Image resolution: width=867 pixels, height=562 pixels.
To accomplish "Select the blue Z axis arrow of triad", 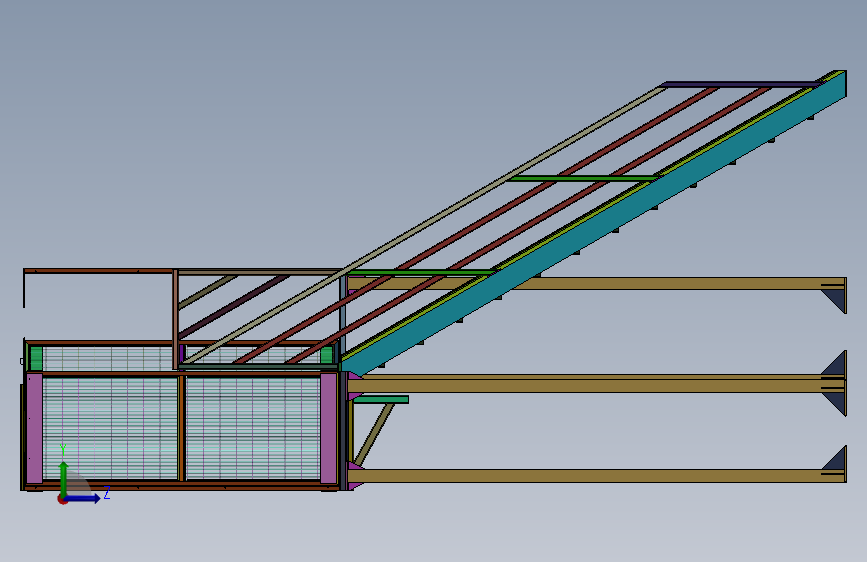I will coord(83,498).
